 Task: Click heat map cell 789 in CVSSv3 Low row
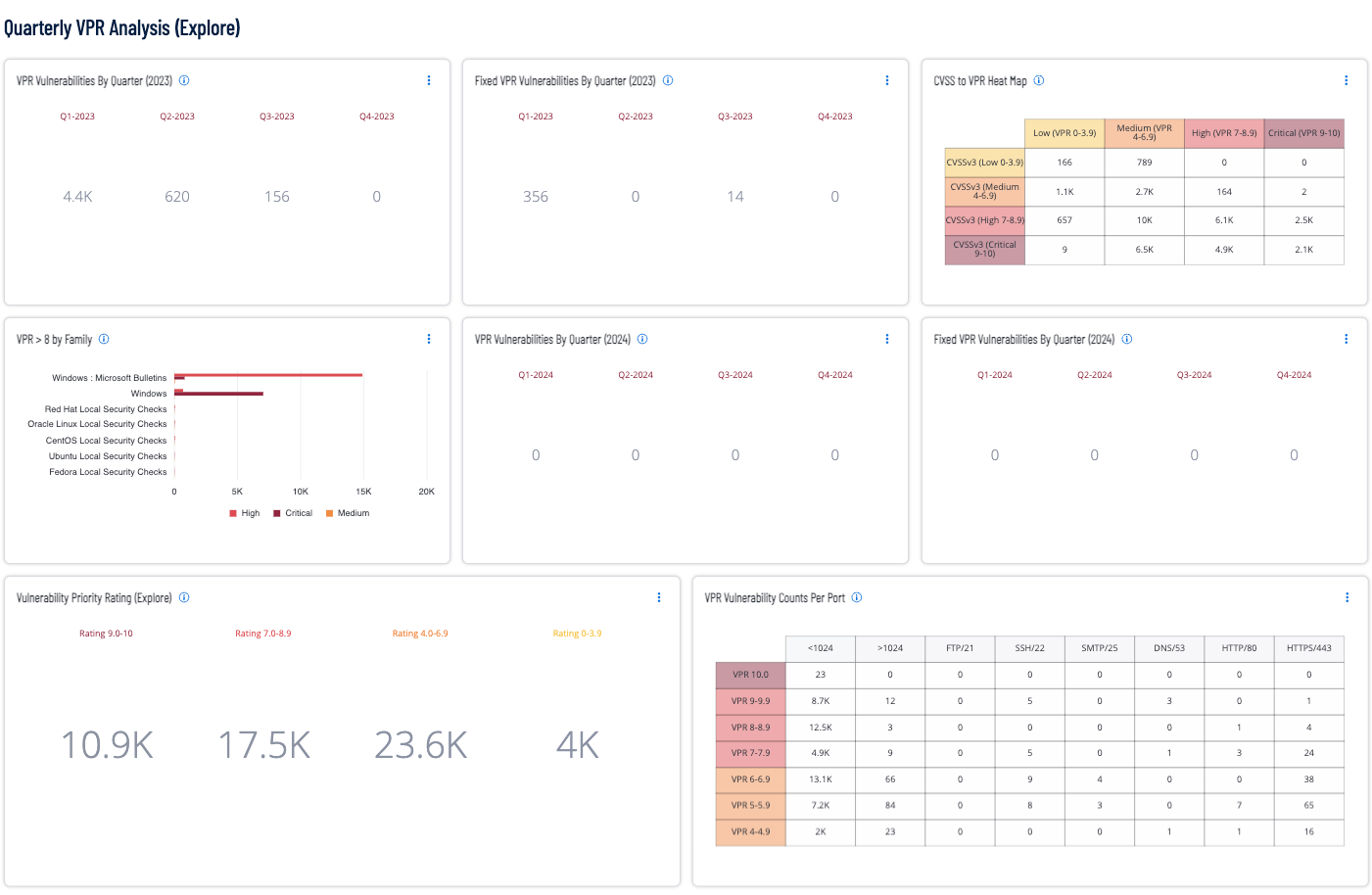pos(1145,163)
